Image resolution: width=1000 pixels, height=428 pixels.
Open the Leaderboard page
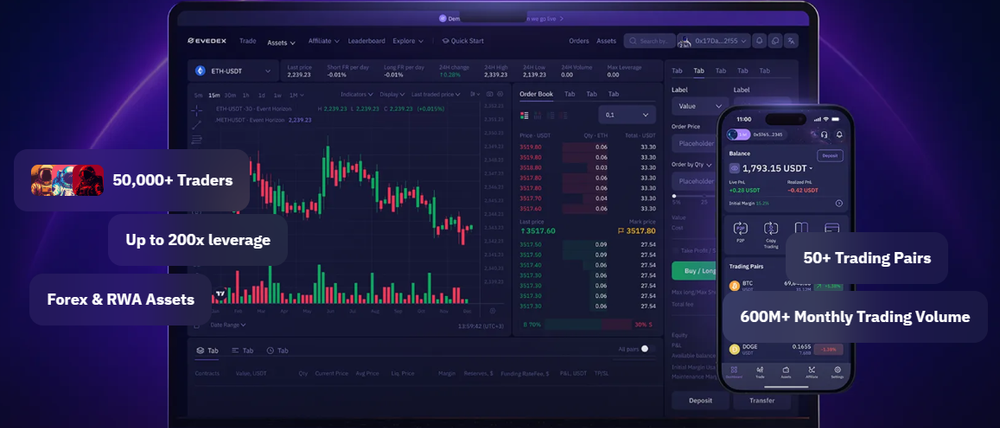coord(366,41)
